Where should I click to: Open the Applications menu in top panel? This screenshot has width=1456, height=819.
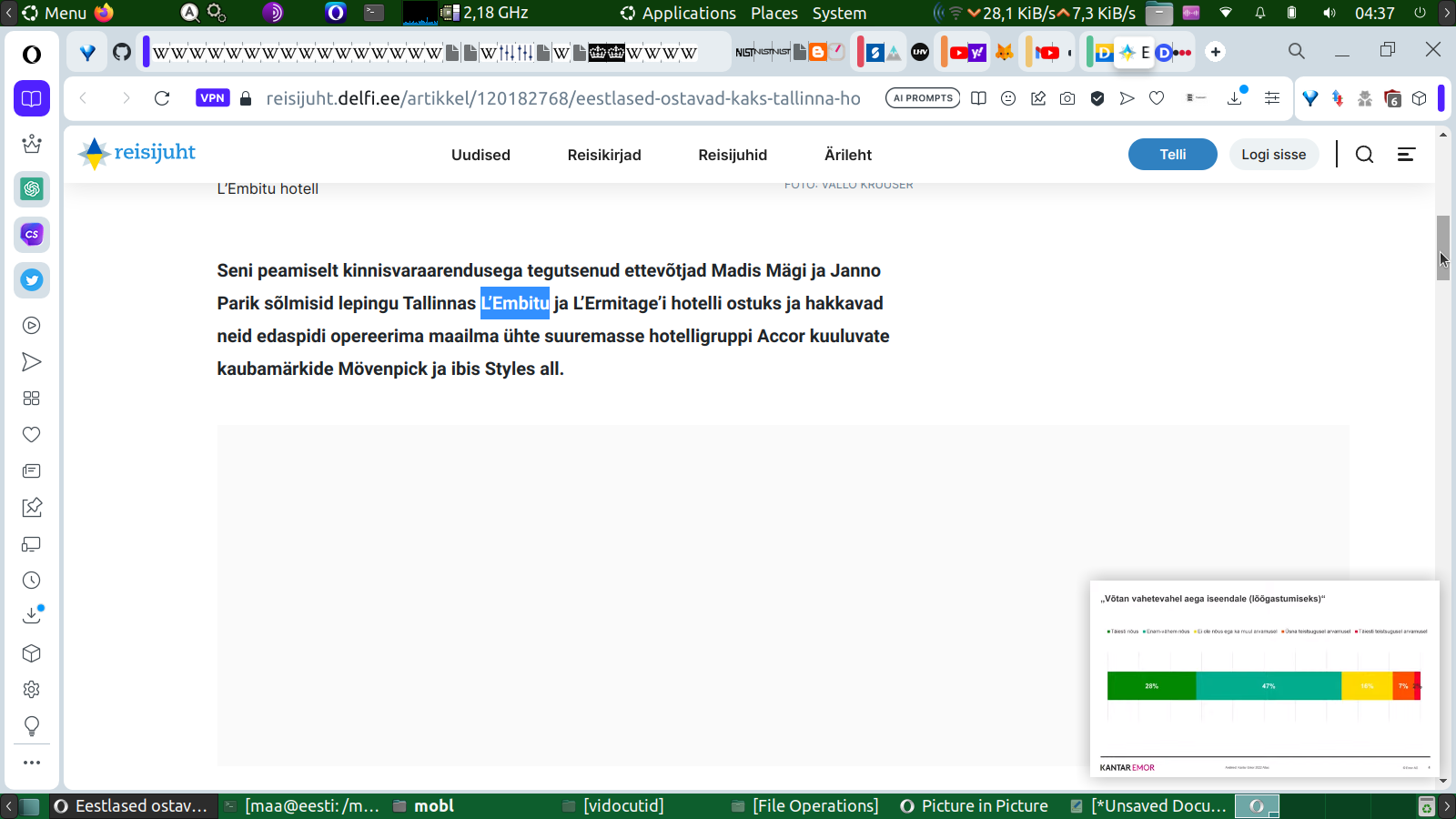[679, 13]
